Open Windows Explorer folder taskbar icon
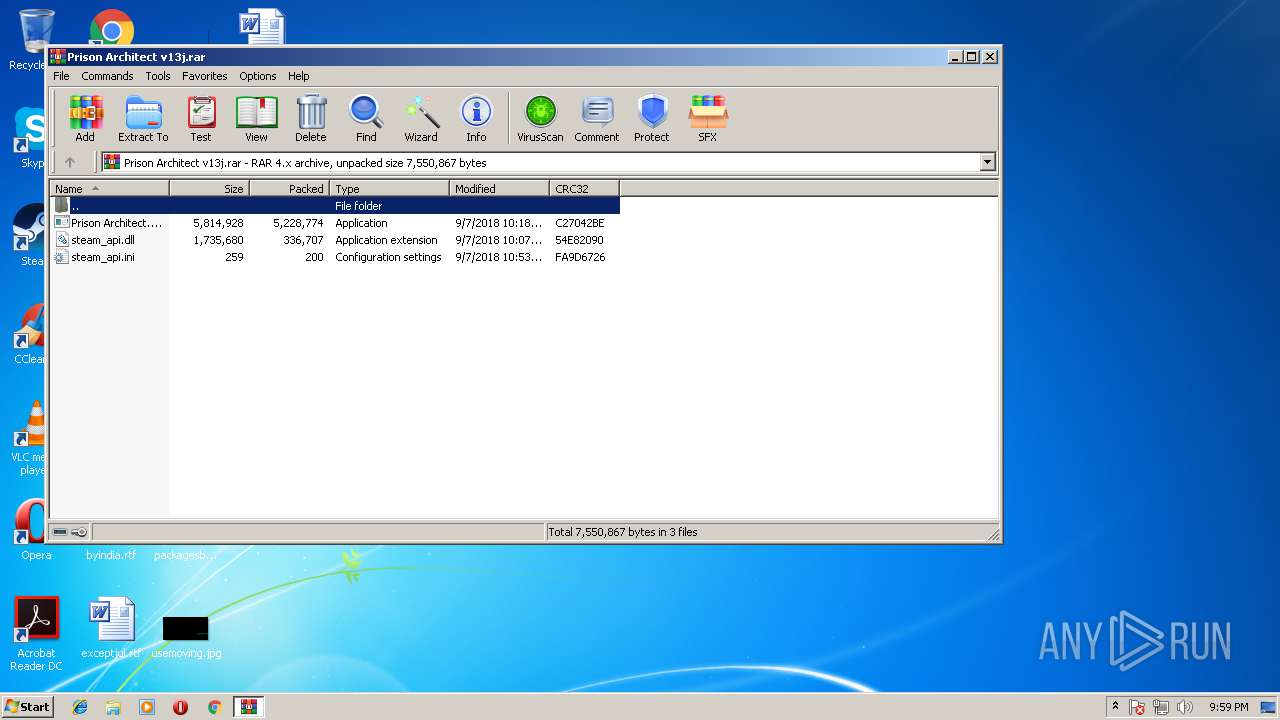Screen dimensions: 1280x720 tap(113, 707)
